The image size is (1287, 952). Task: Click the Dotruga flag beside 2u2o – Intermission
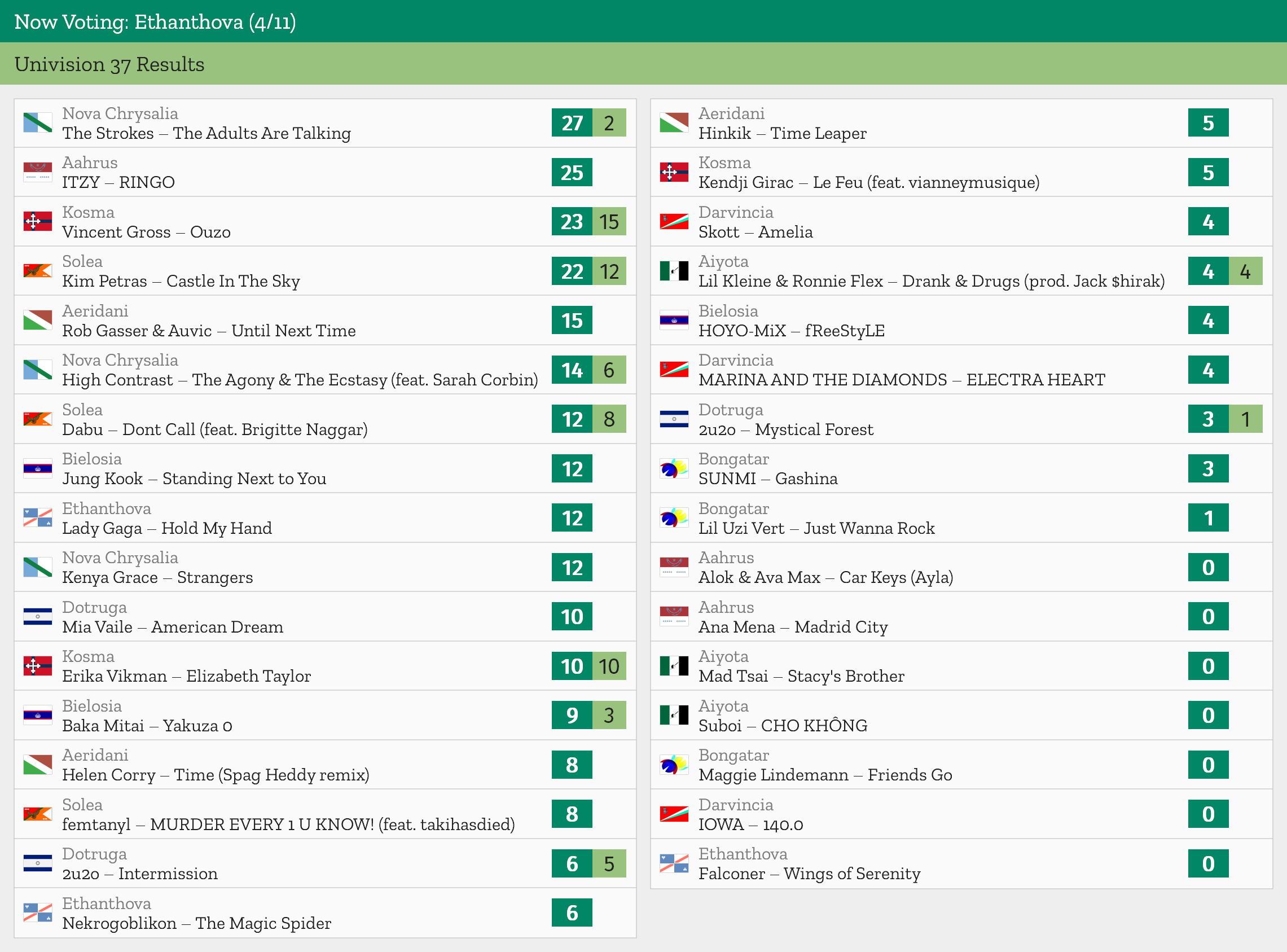point(37,863)
